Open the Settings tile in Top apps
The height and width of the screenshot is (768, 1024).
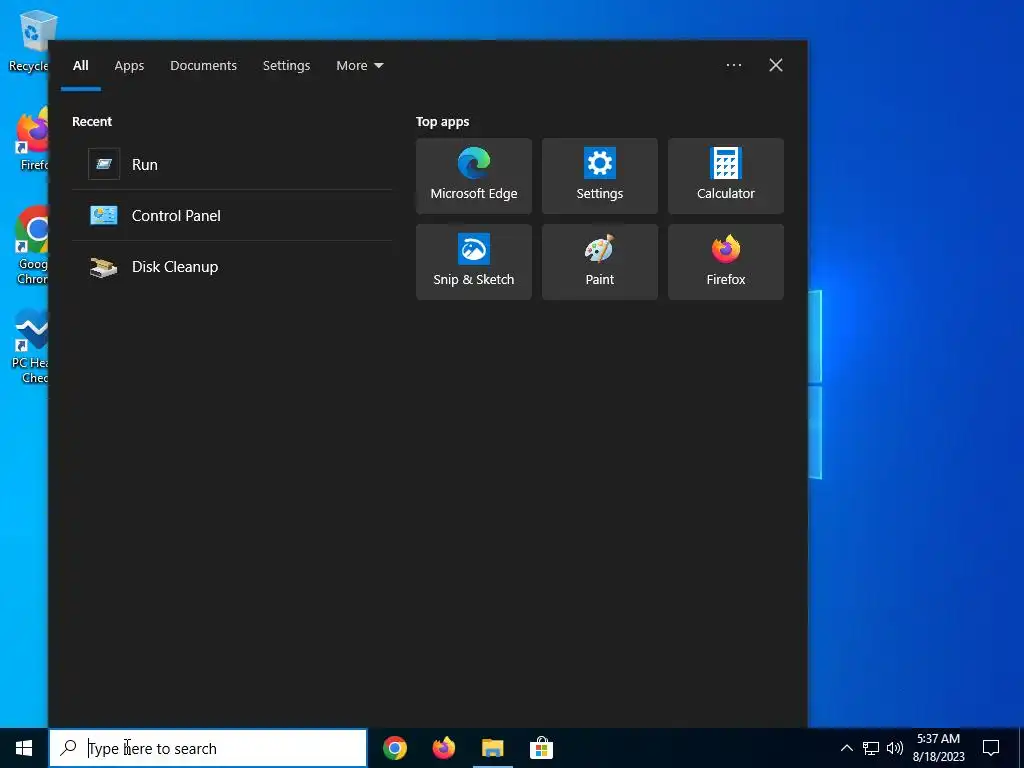coord(600,176)
